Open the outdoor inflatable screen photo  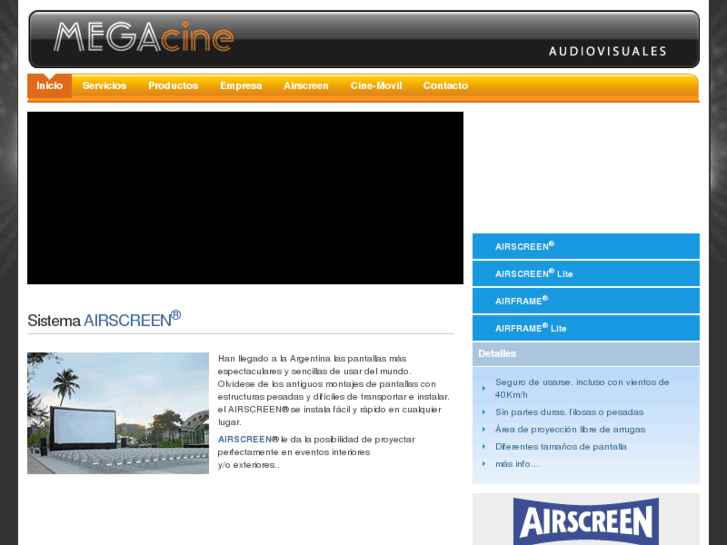click(118, 413)
